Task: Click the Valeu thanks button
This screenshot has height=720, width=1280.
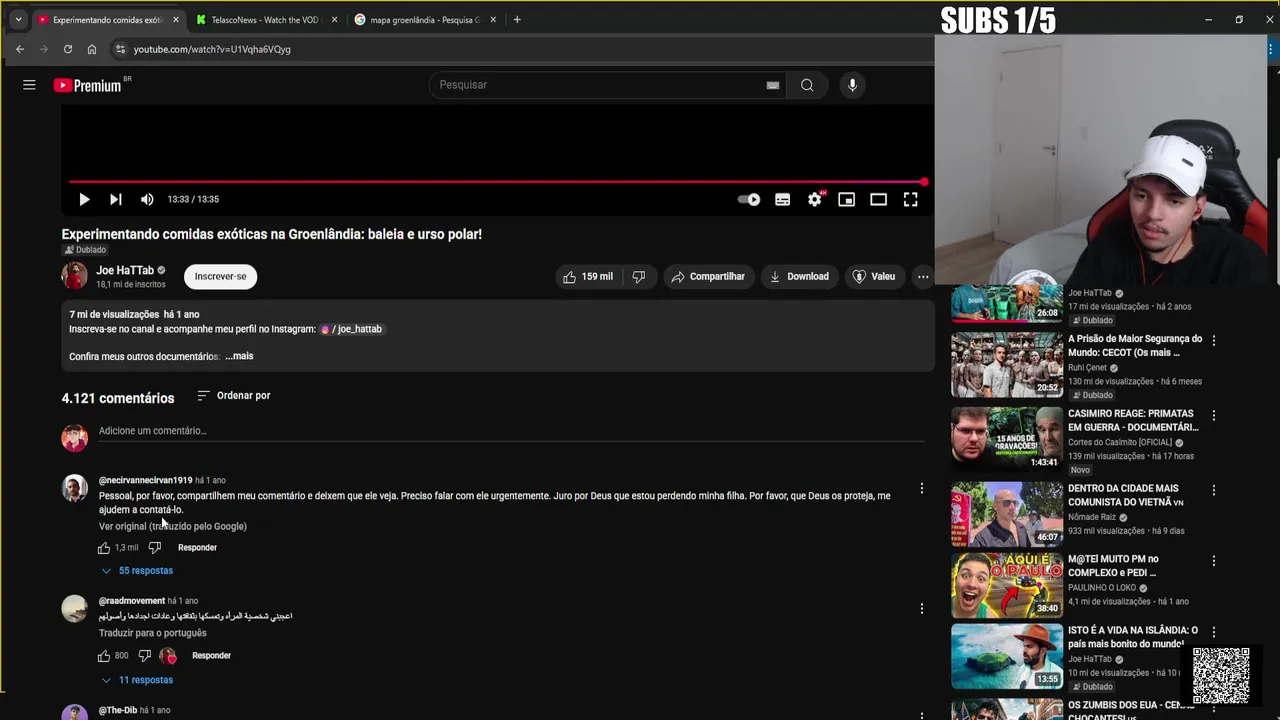Action: point(873,276)
